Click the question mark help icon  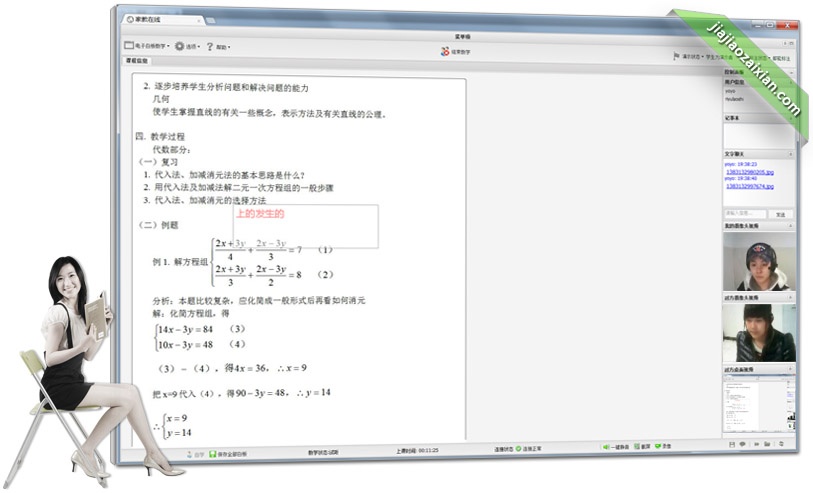[209, 47]
